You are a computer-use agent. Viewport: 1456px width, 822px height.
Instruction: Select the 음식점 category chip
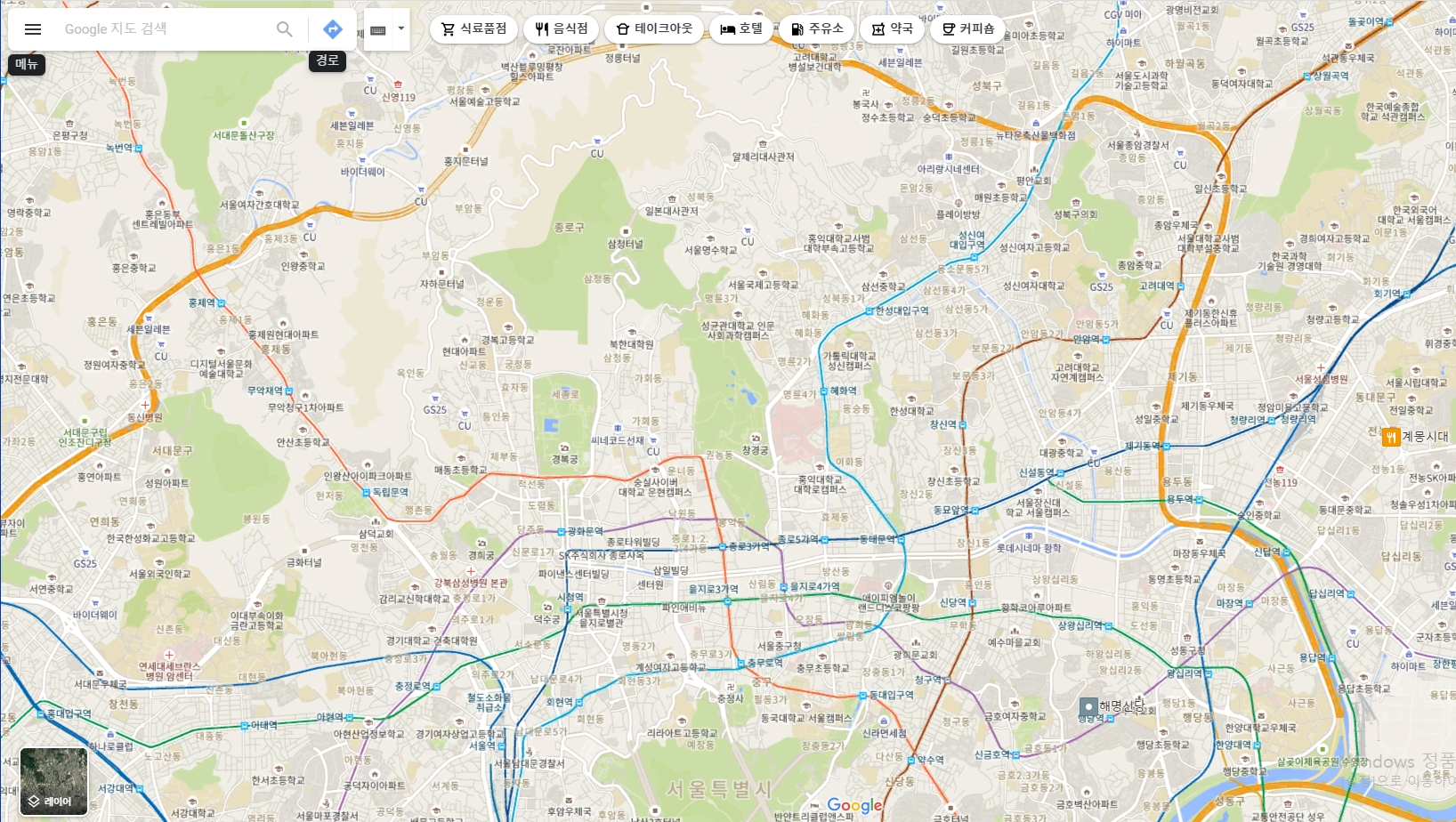562,29
